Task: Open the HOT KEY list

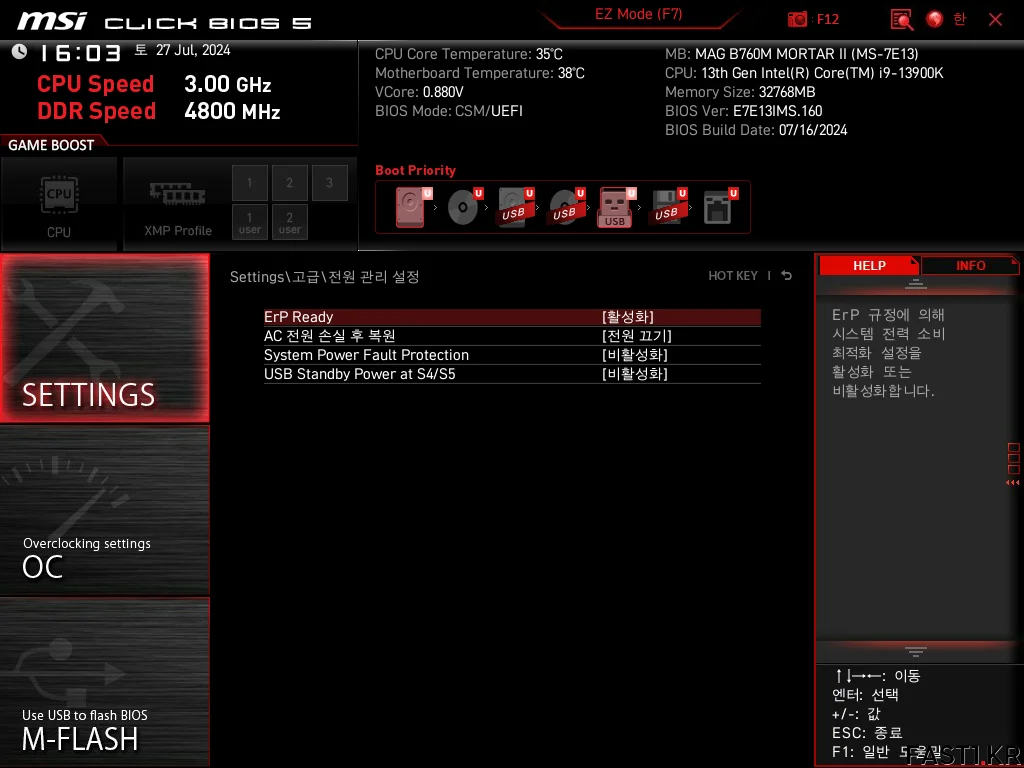Action: 733,276
